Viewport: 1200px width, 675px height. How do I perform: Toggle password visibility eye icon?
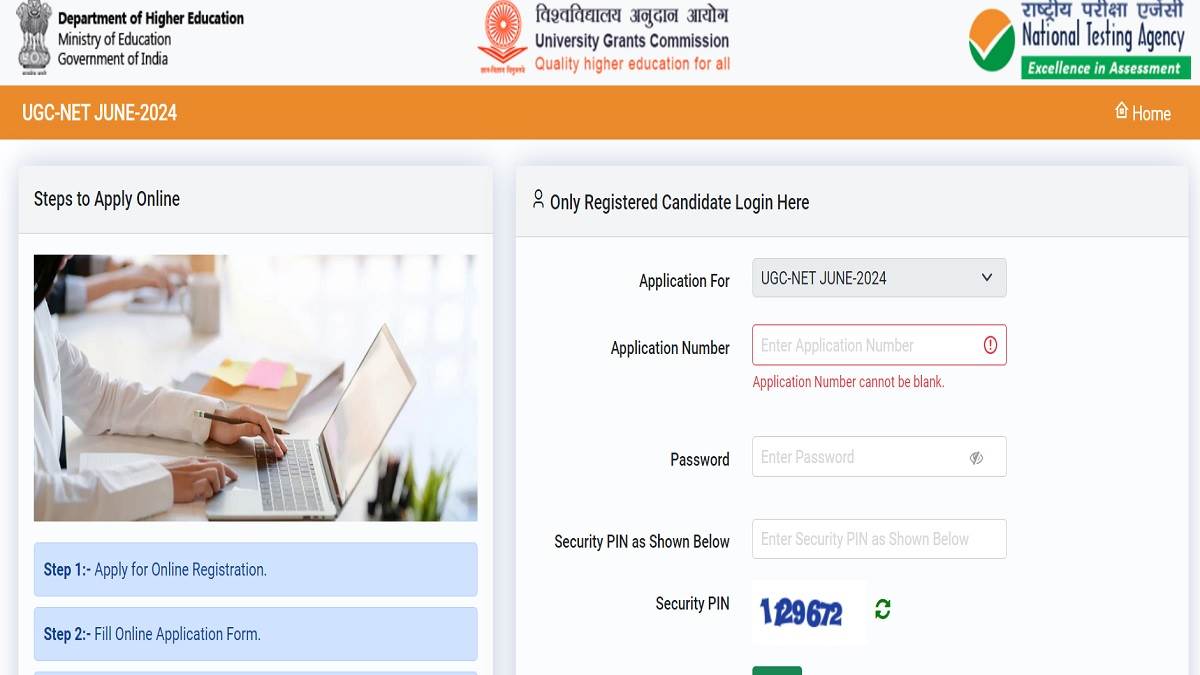point(976,458)
